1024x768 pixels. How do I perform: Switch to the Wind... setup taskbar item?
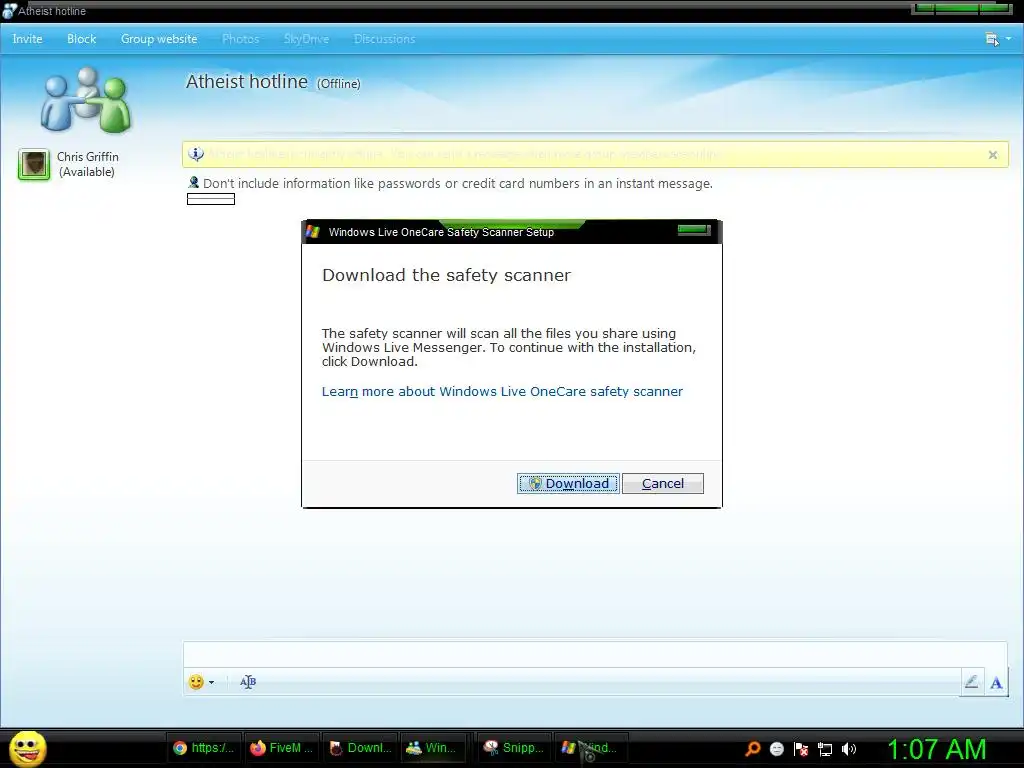coord(591,748)
